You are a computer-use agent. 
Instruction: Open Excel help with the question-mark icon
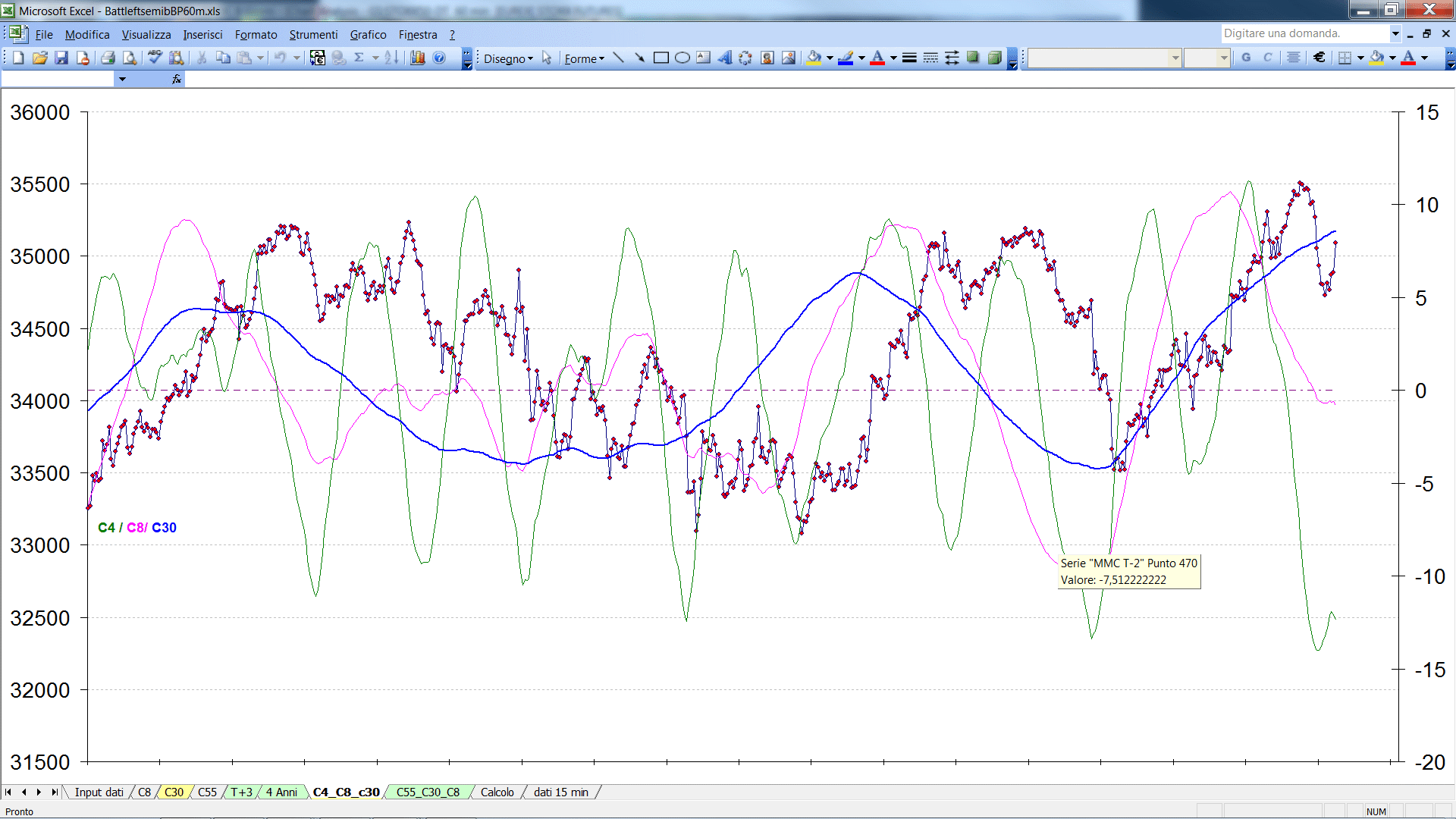[439, 58]
